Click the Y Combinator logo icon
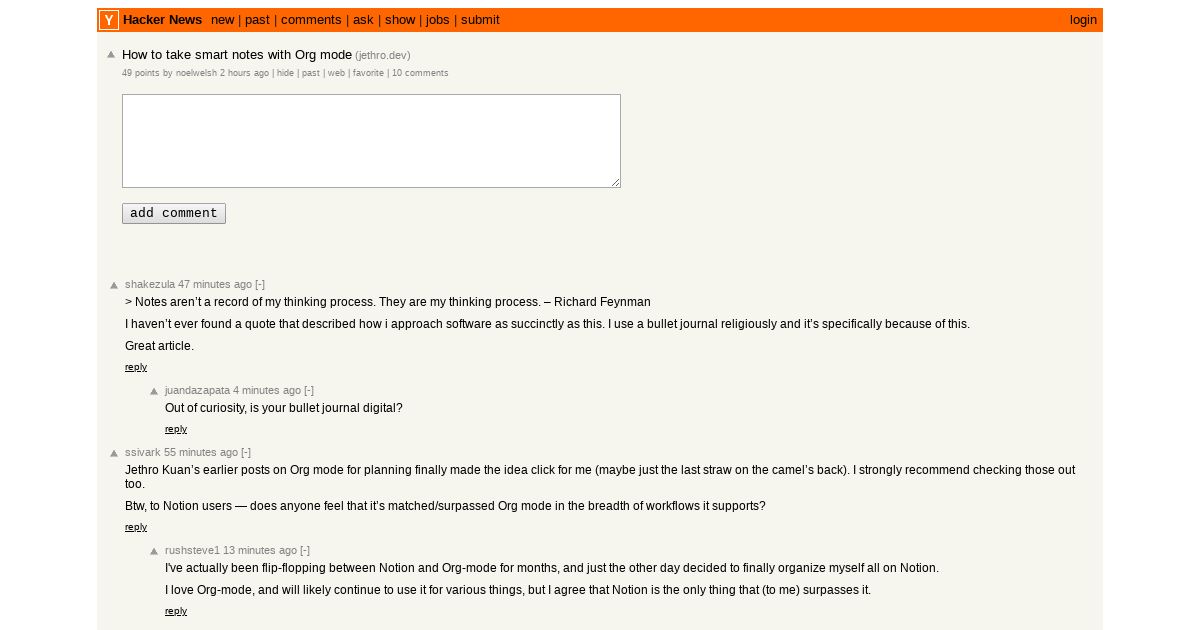The width and height of the screenshot is (1200, 630). tap(109, 20)
